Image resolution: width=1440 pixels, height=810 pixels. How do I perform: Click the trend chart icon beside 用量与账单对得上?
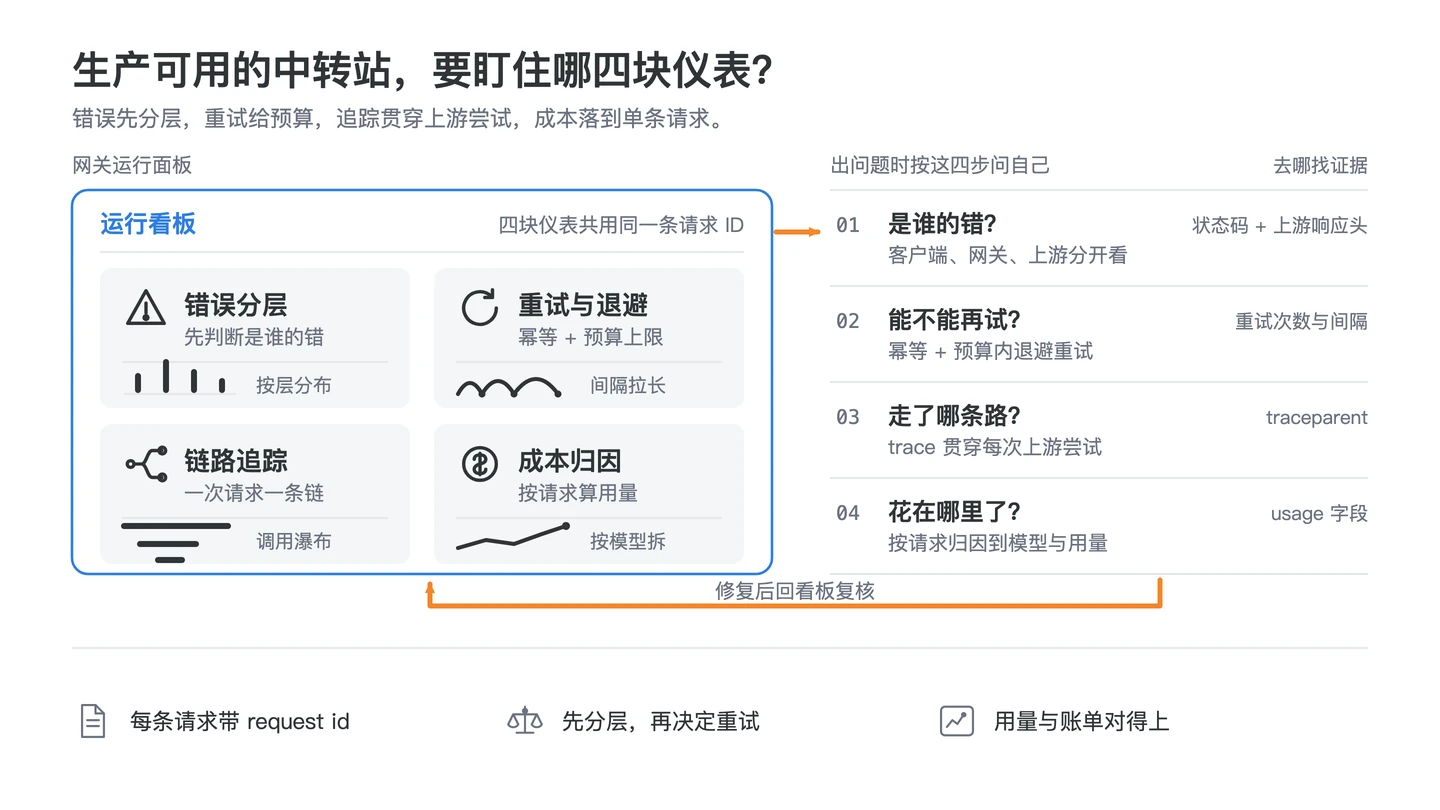(957, 721)
